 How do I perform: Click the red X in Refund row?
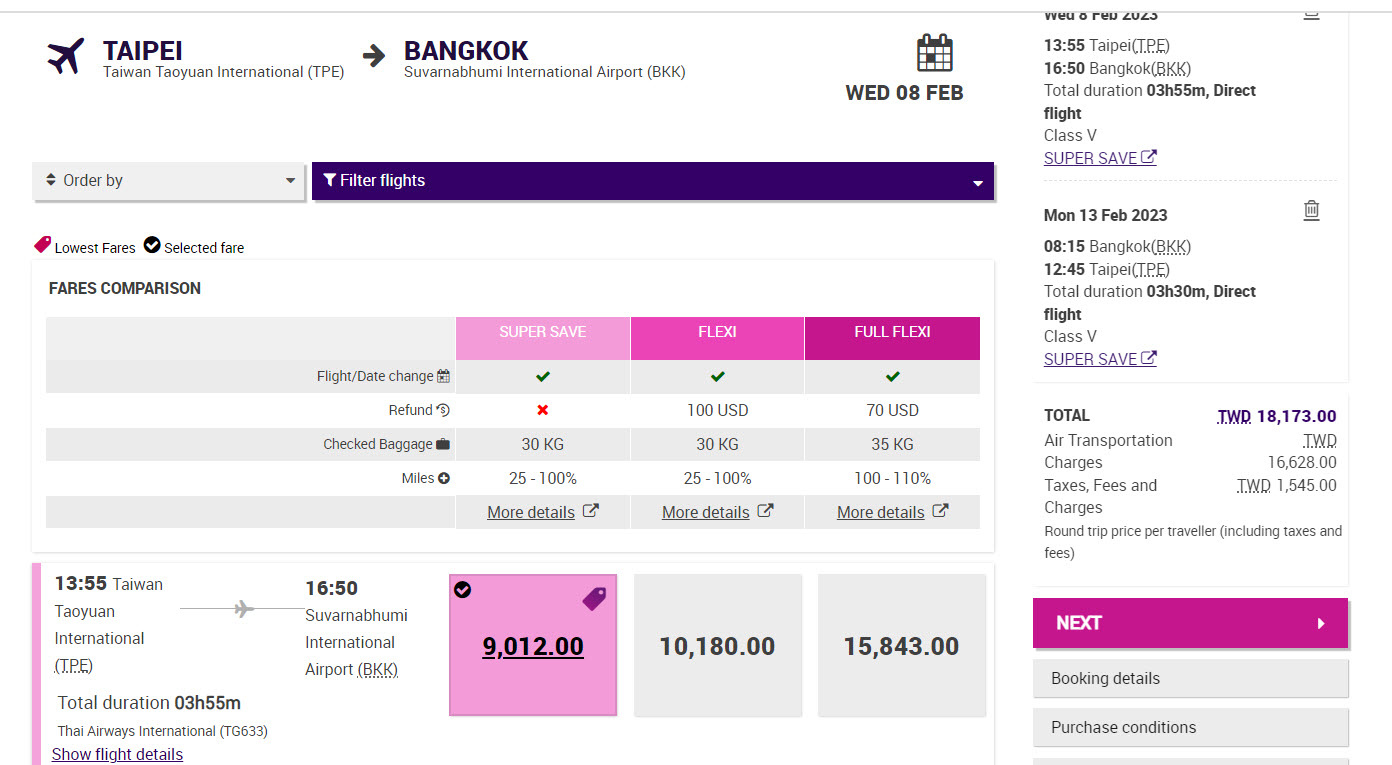(543, 410)
